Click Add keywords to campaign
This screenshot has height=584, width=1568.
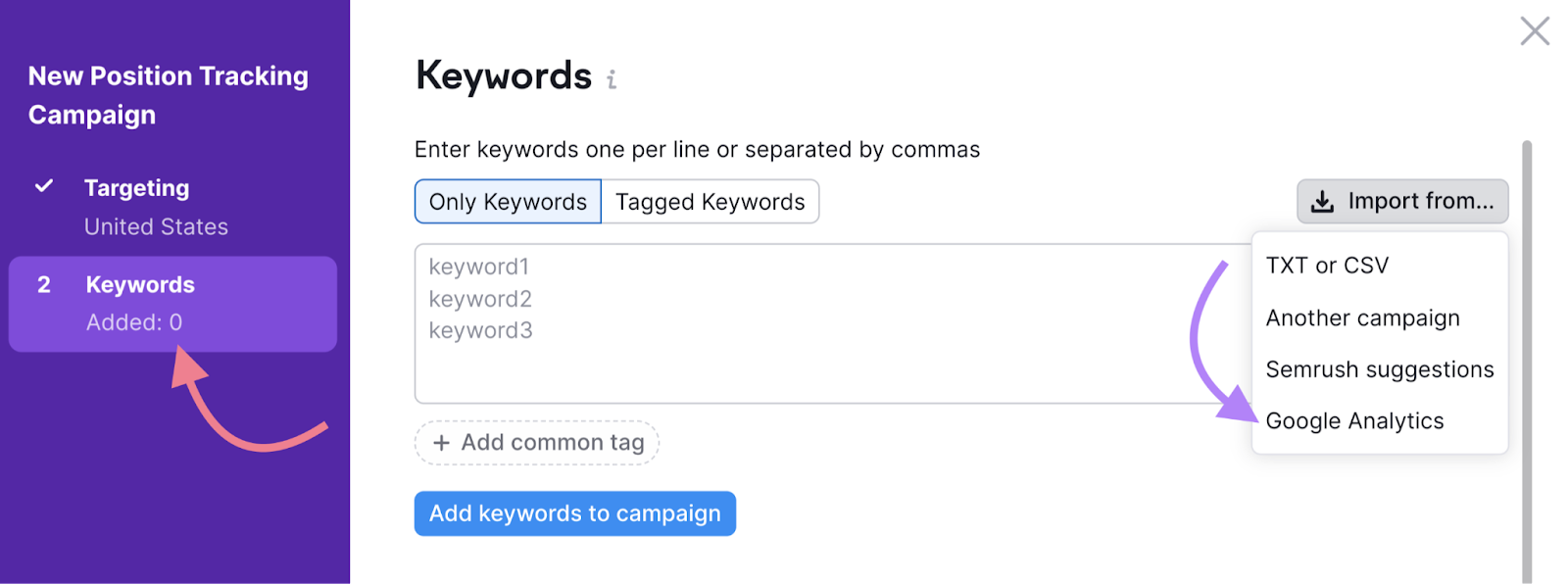[x=574, y=512]
